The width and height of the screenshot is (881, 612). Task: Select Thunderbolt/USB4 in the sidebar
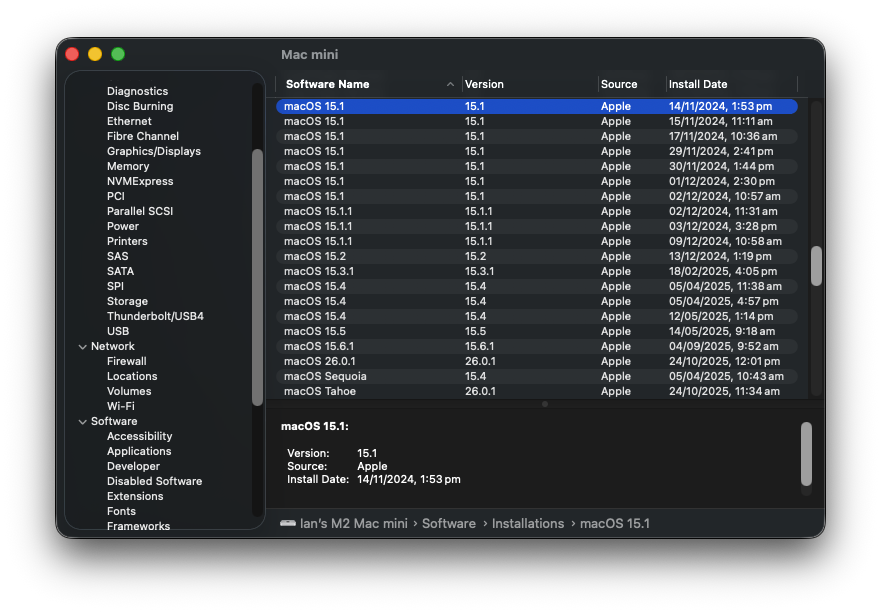[155, 316]
